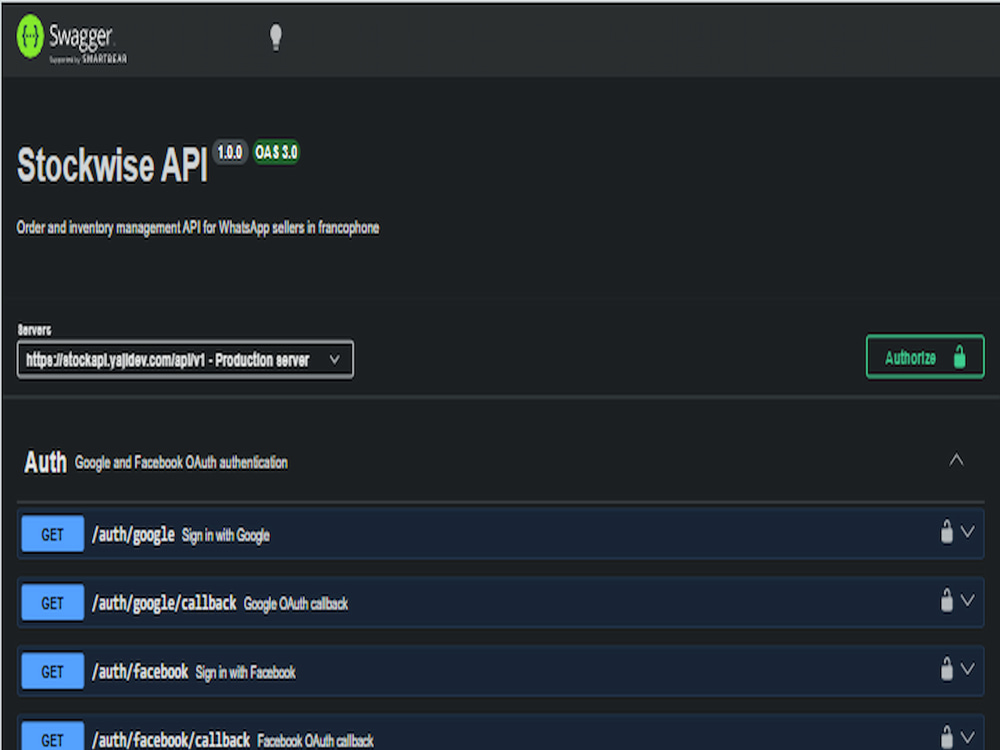
Task: Click the OAS 3.0 badge
Action: (276, 152)
